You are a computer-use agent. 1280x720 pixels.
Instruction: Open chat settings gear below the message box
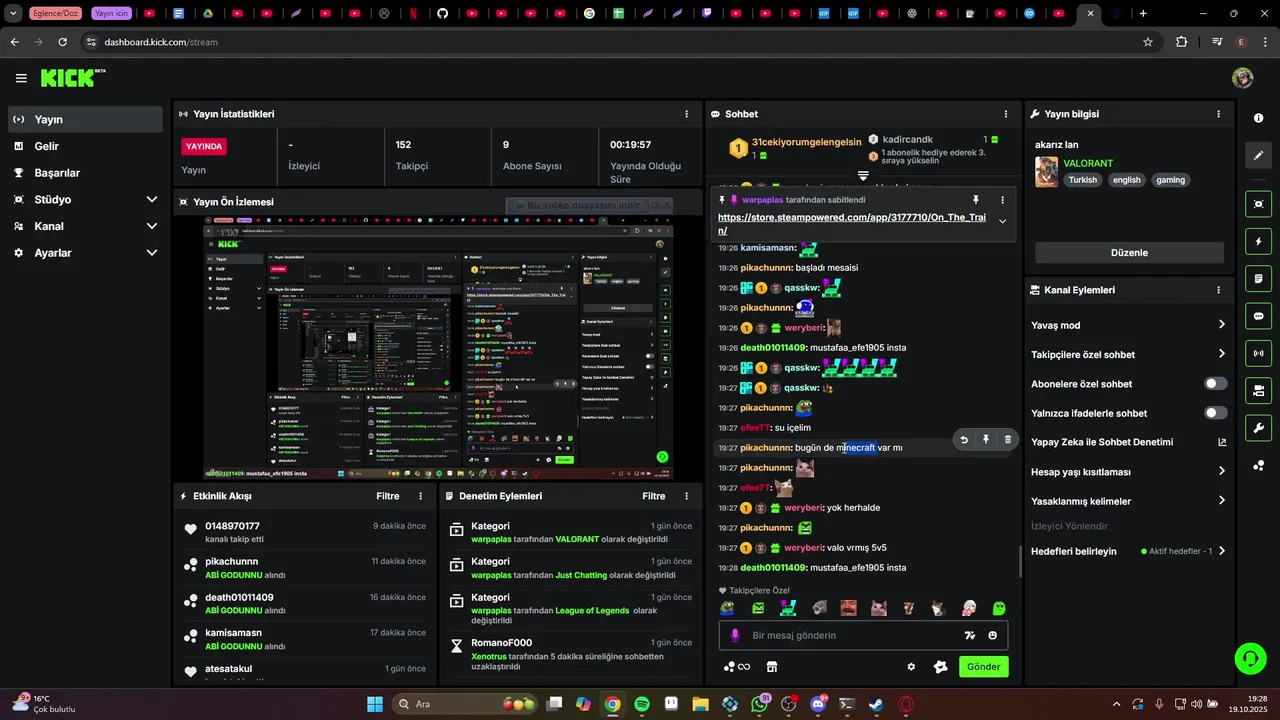point(911,667)
